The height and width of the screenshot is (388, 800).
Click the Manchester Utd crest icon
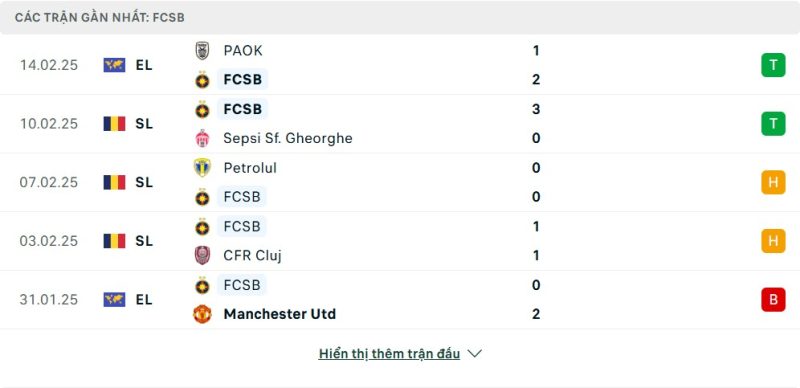202,314
